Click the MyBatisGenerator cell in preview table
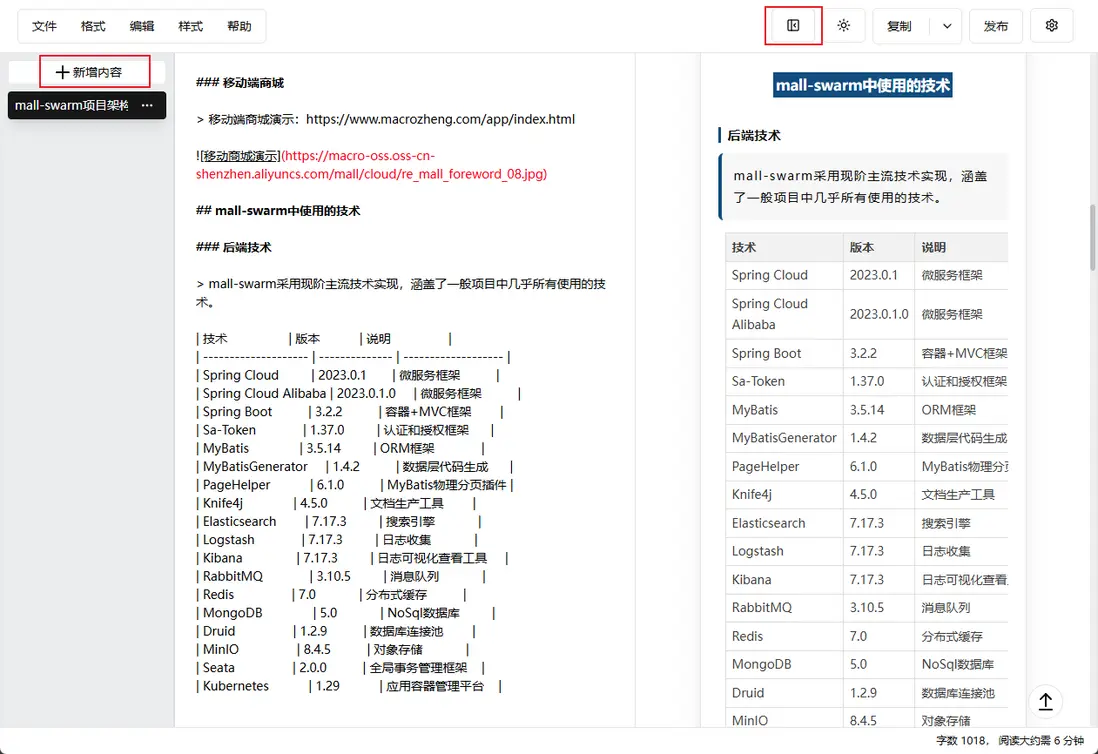This screenshot has width=1098, height=754. point(784,438)
